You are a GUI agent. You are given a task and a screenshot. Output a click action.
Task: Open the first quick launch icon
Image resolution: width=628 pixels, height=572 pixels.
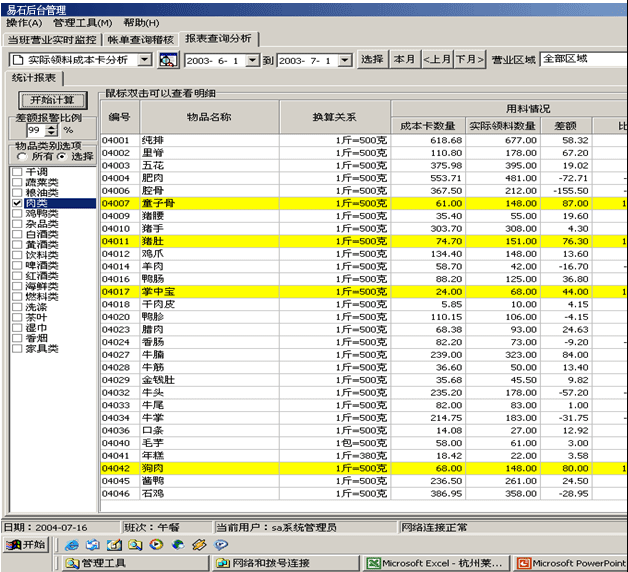coord(72,545)
